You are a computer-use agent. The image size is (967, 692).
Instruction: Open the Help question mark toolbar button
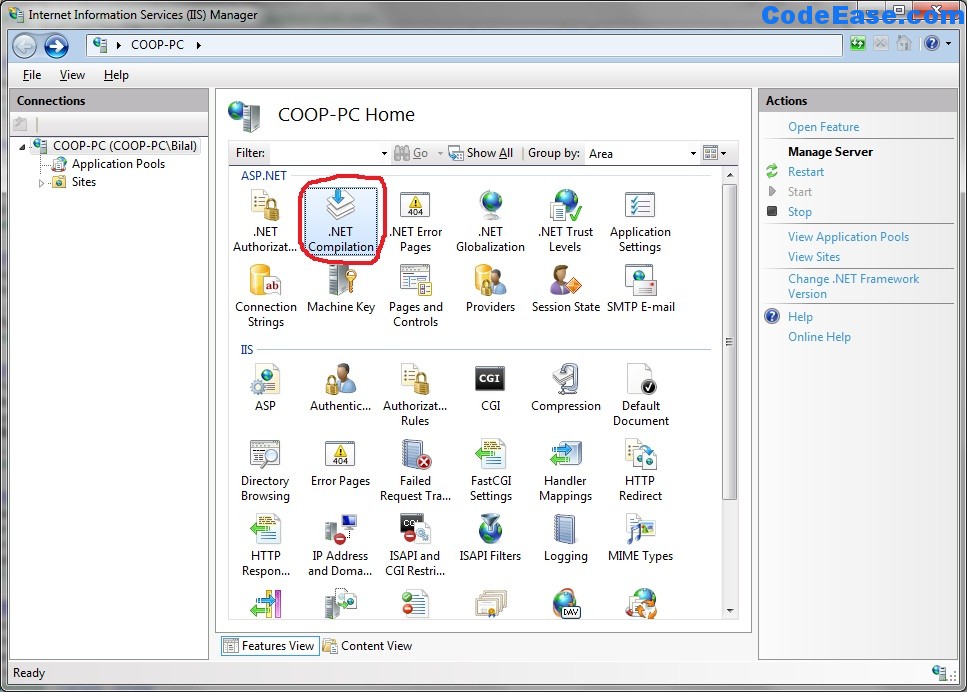tap(932, 43)
